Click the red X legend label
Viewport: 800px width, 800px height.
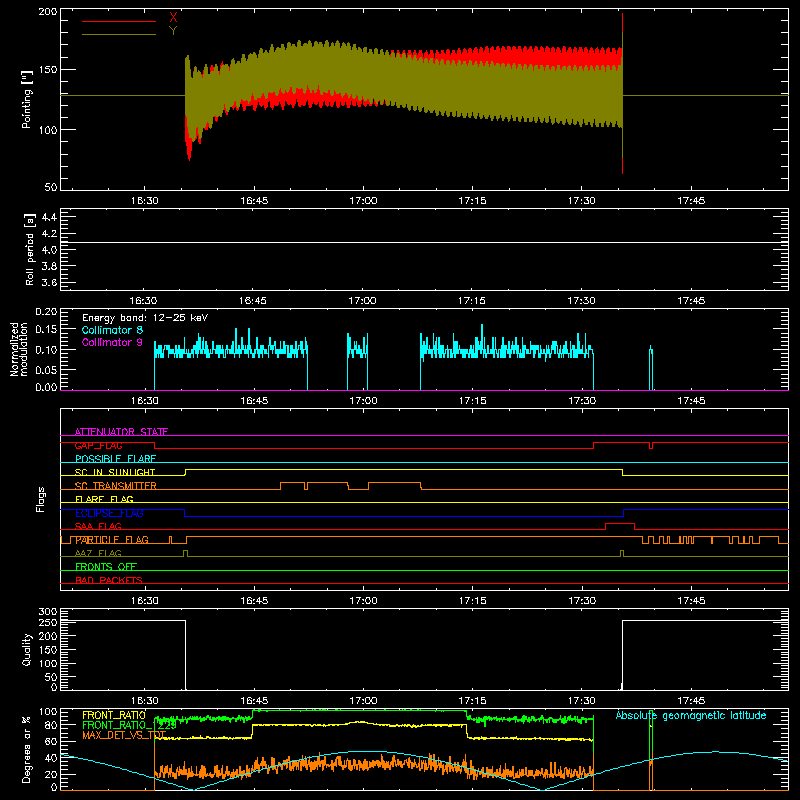173,18
